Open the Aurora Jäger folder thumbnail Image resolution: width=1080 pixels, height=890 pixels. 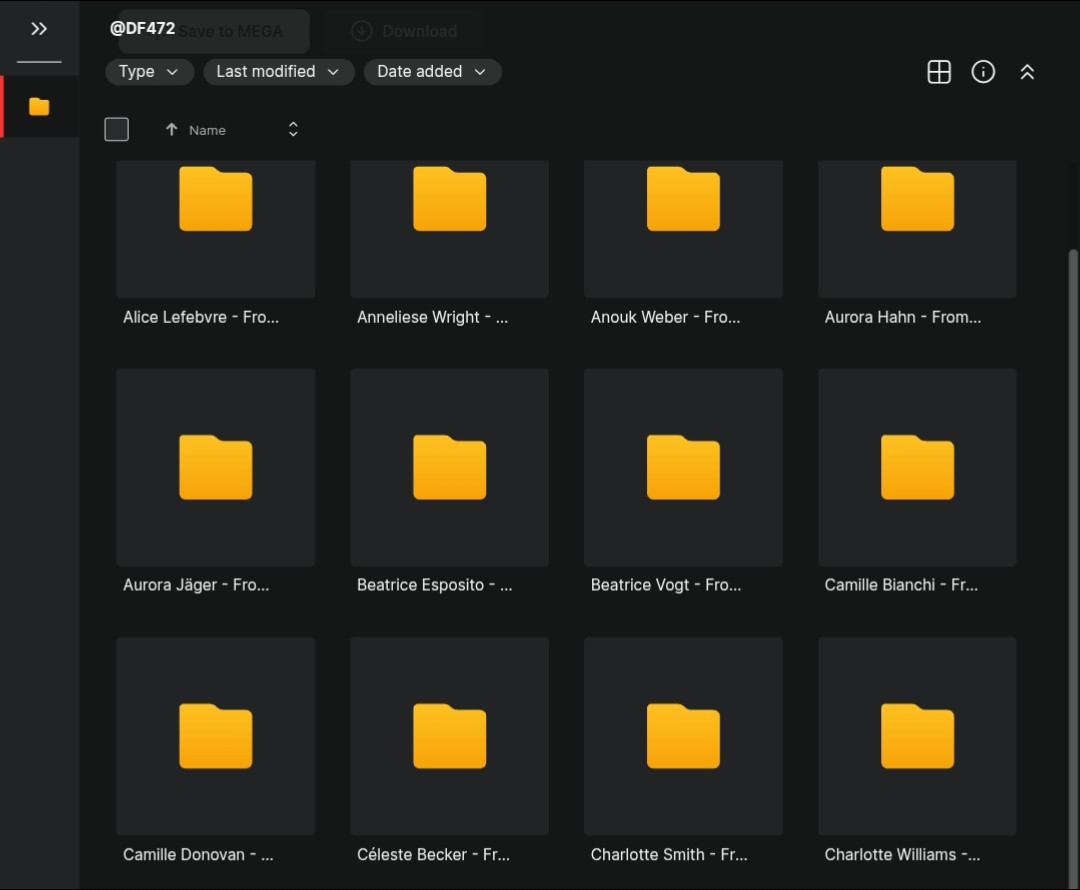[x=216, y=467]
